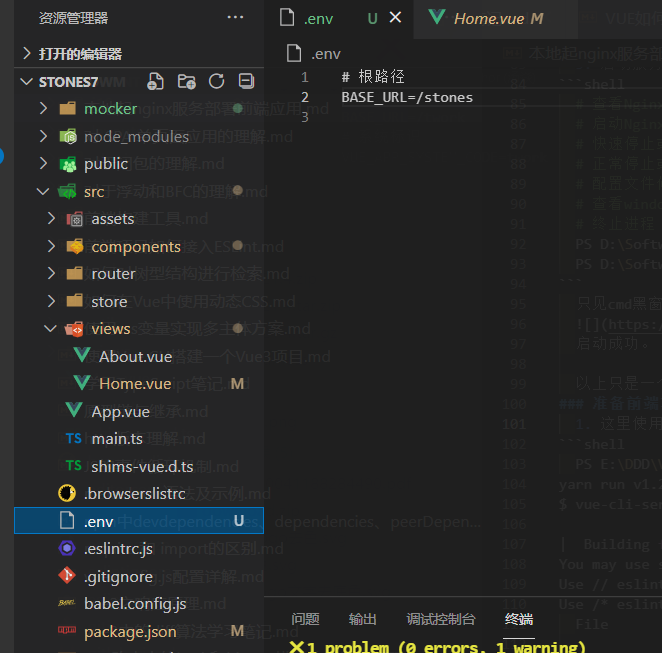
Task: Collapse all folders in explorer
Action: (x=246, y=81)
